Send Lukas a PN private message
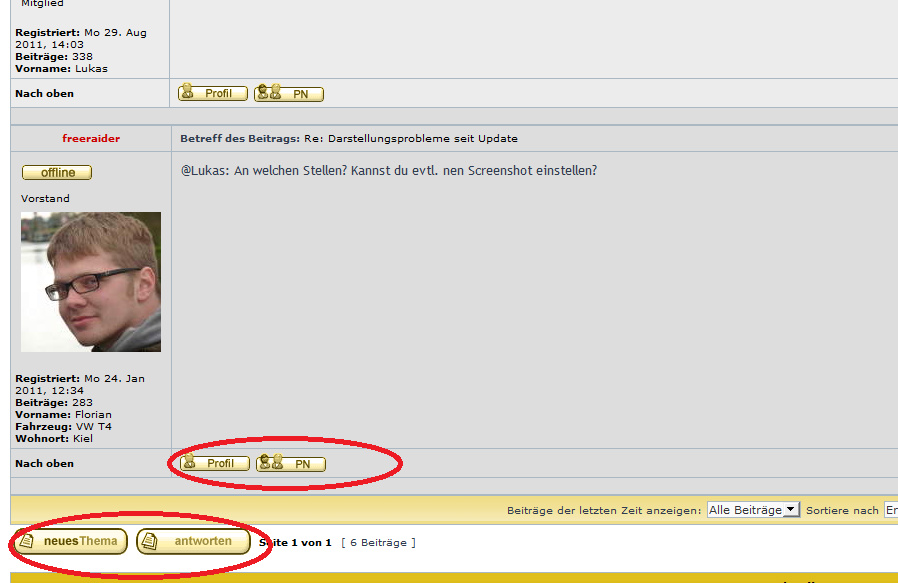898x583 pixels. 289,94
